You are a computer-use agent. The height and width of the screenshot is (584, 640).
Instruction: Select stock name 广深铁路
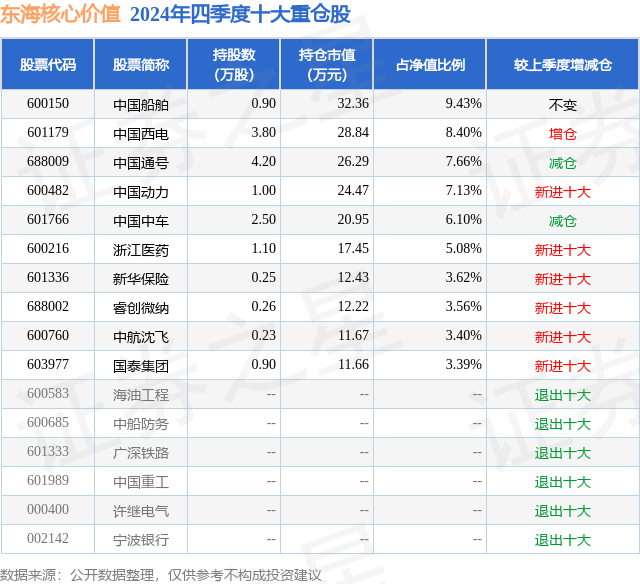pyautogui.click(x=141, y=453)
